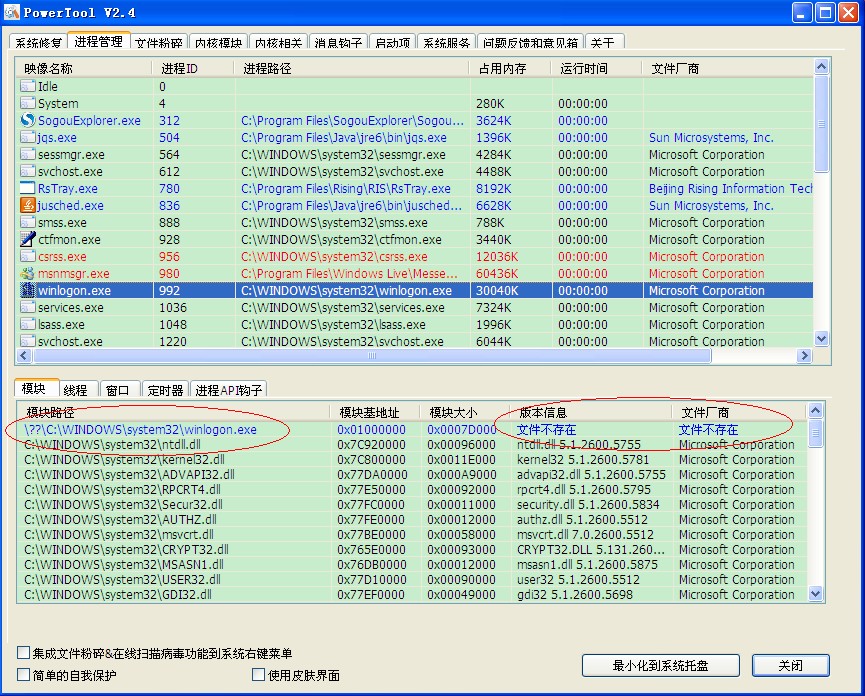Click the services.exe process icon
Screen dimensions: 865x696
click(28, 307)
